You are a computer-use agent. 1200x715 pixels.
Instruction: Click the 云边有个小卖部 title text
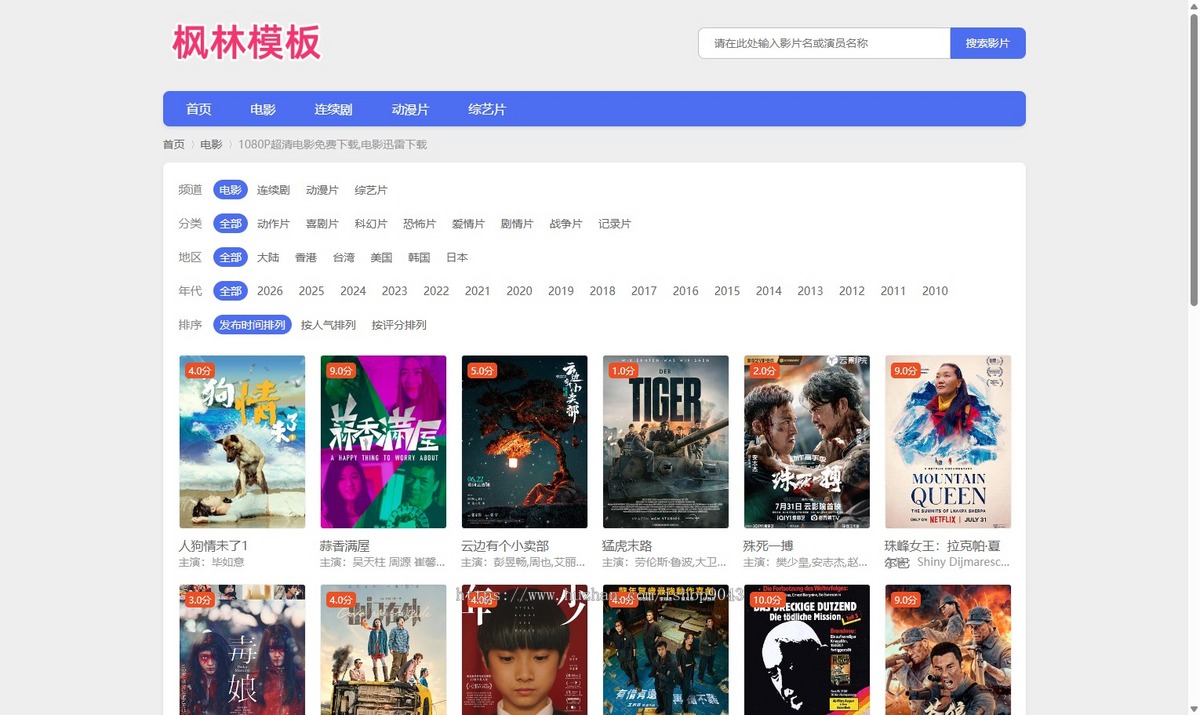click(505, 546)
